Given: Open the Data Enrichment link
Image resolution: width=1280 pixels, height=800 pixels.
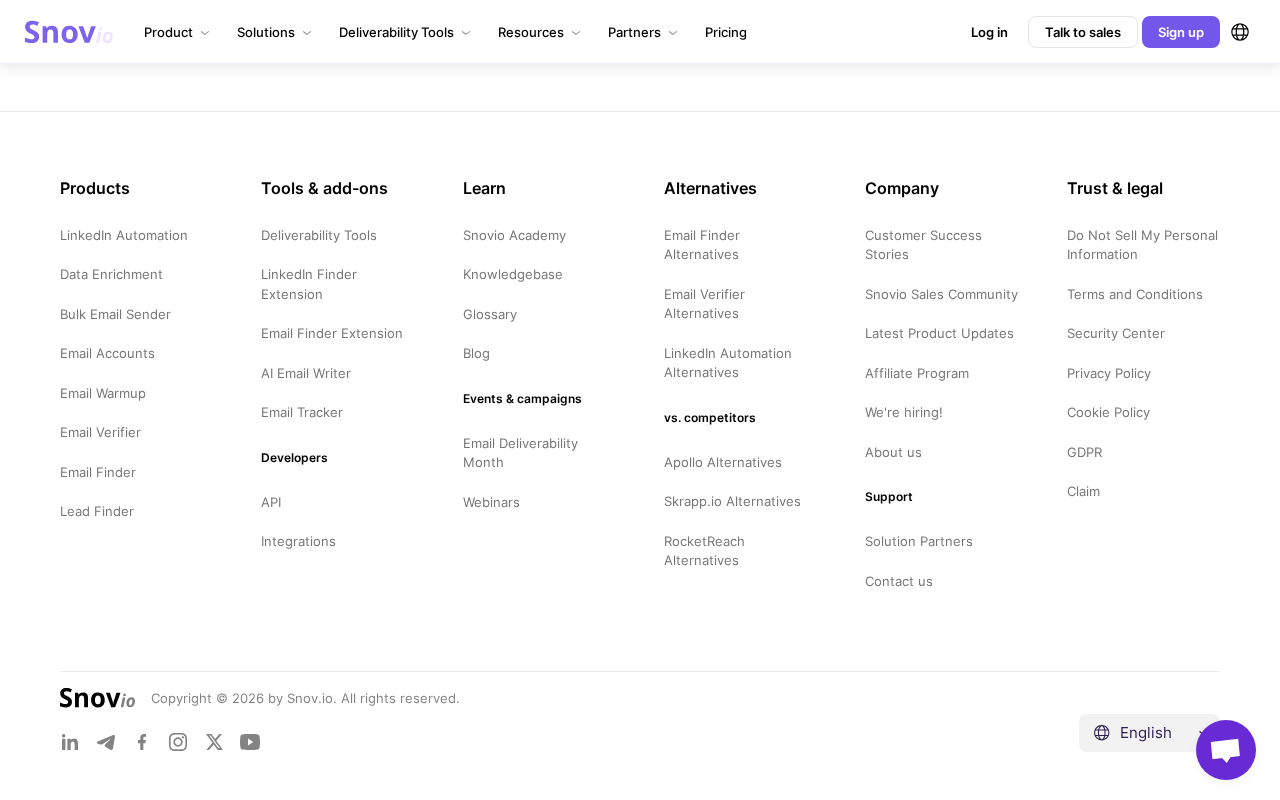Looking at the screenshot, I should (111, 274).
